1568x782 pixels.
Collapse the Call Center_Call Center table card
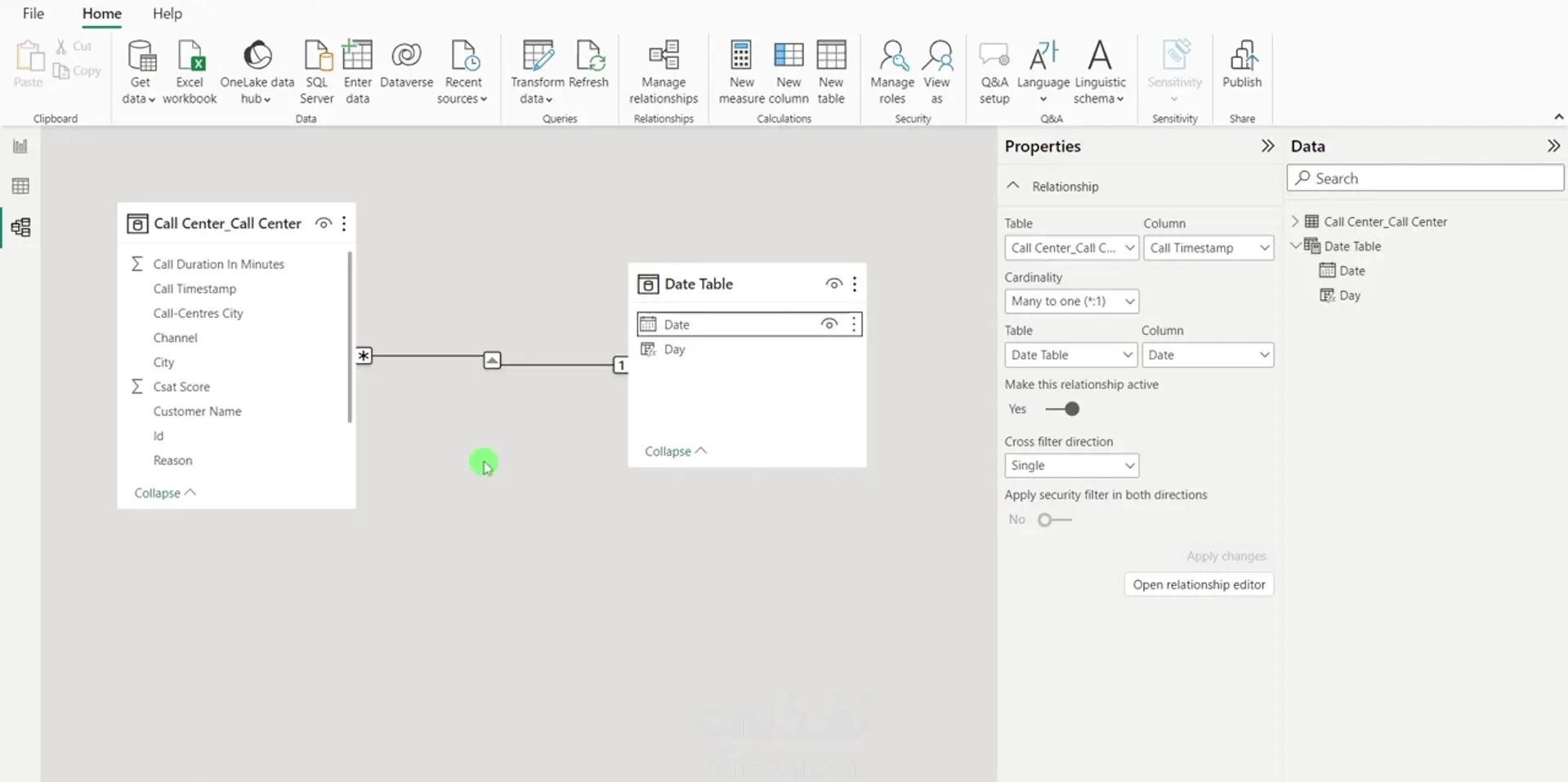click(x=165, y=493)
